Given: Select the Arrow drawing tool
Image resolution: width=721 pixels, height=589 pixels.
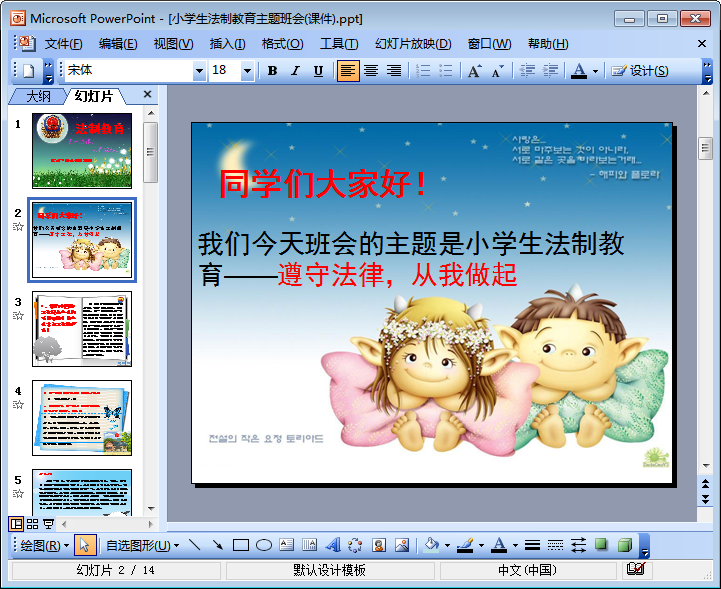Looking at the screenshot, I should (x=218, y=545).
